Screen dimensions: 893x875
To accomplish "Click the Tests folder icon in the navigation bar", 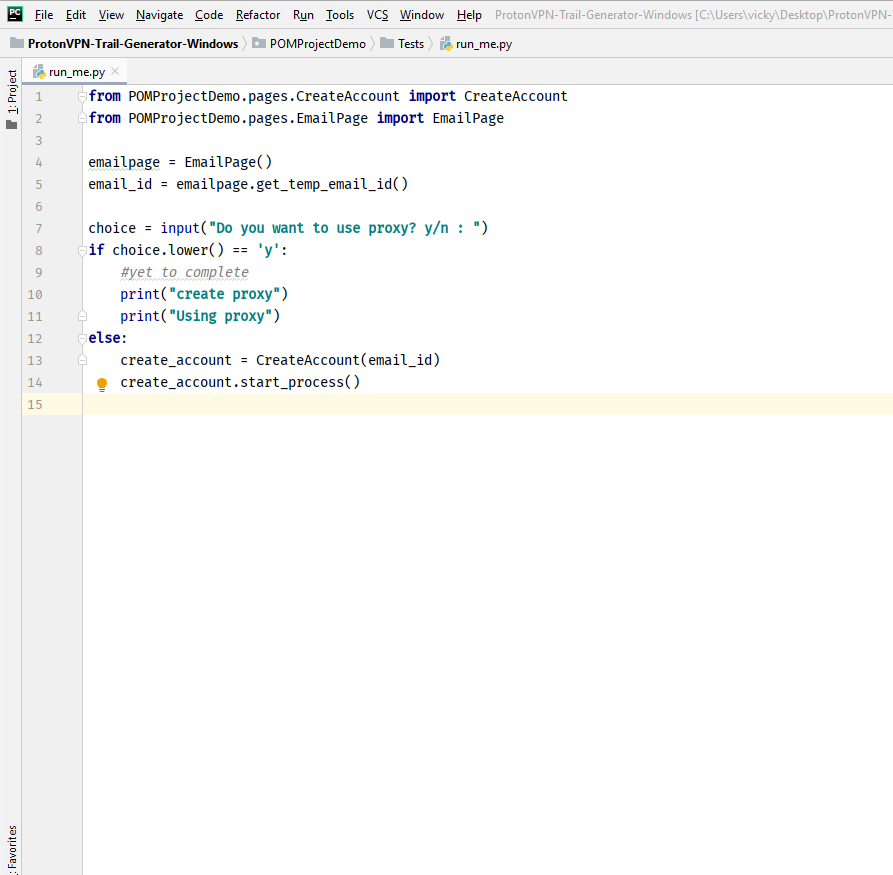I will (387, 44).
